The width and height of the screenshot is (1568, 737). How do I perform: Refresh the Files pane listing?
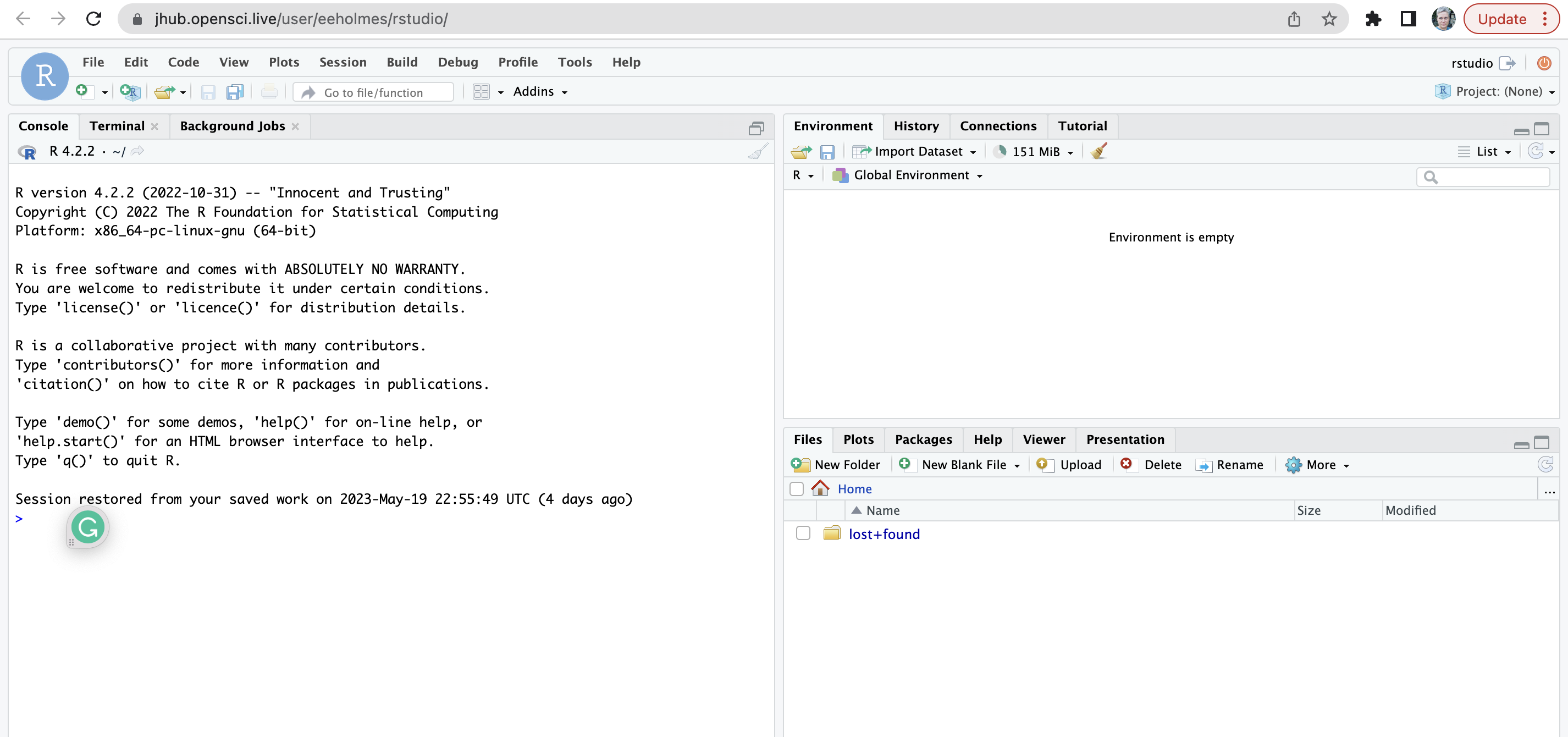pos(1545,464)
